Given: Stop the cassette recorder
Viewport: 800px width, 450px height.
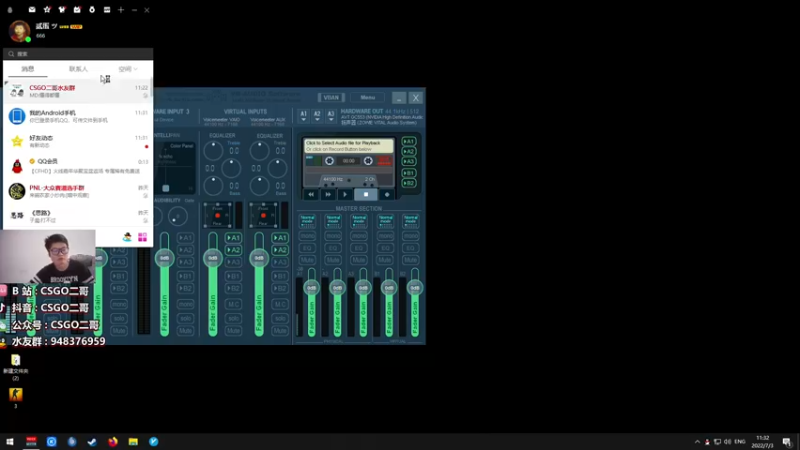Looking at the screenshot, I should click(366, 194).
